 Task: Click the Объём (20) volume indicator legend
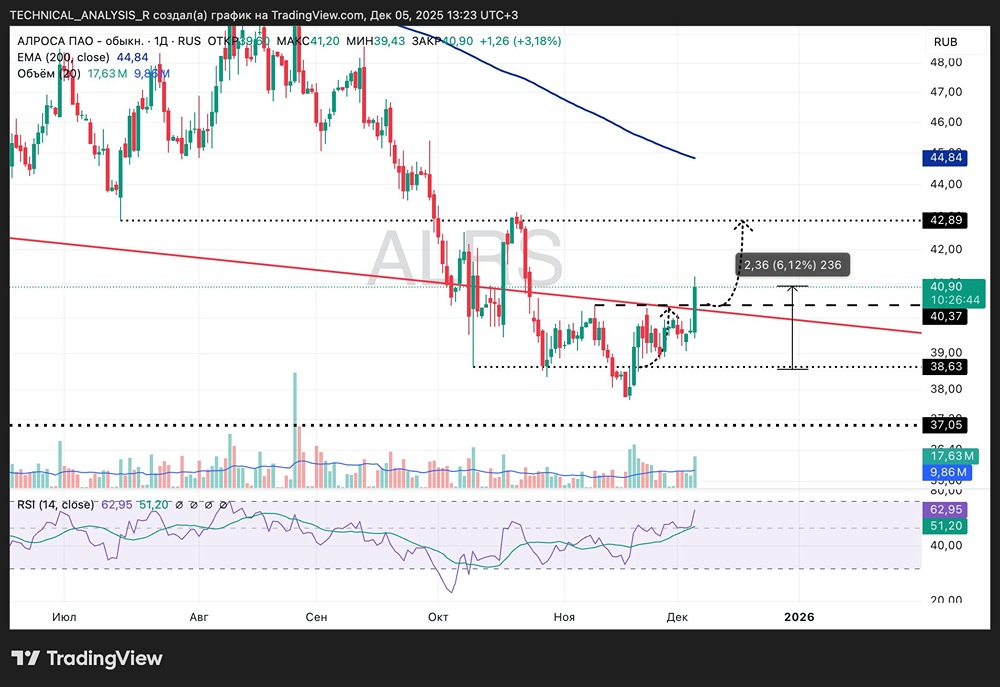[x=48, y=73]
